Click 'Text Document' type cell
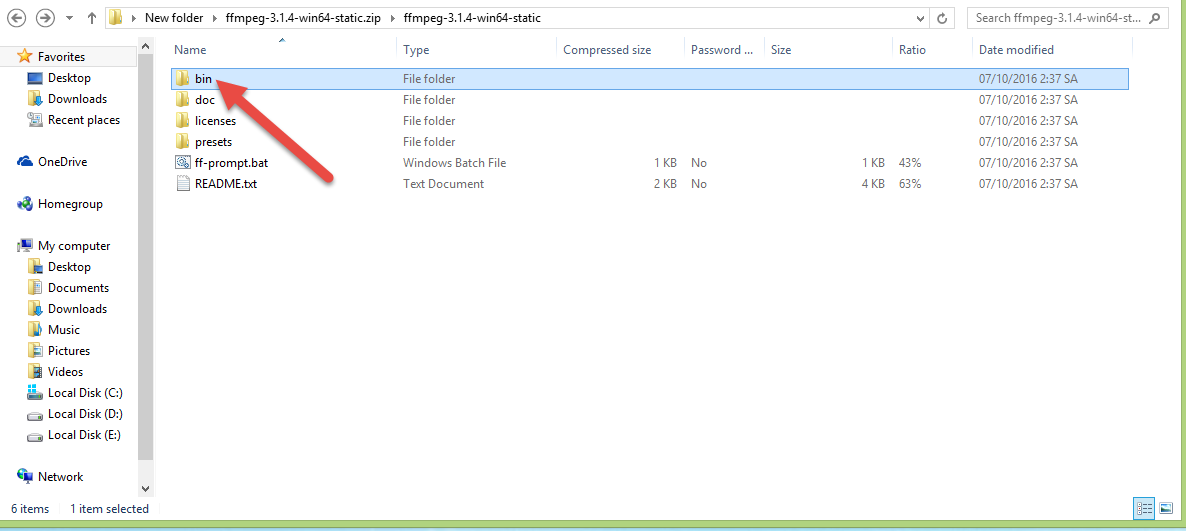This screenshot has height=531, width=1186. click(x=443, y=185)
